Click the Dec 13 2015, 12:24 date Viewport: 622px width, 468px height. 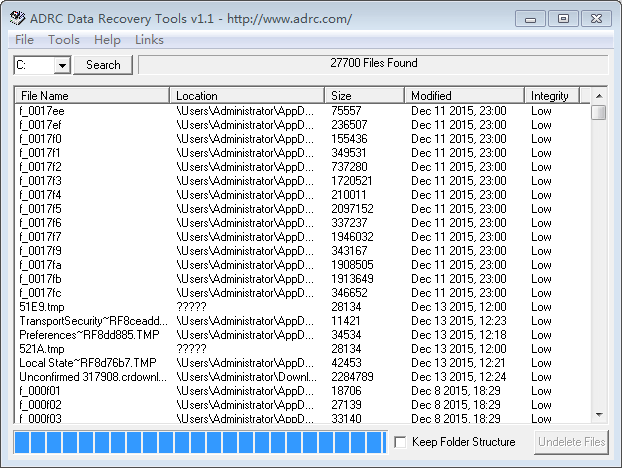459,377
